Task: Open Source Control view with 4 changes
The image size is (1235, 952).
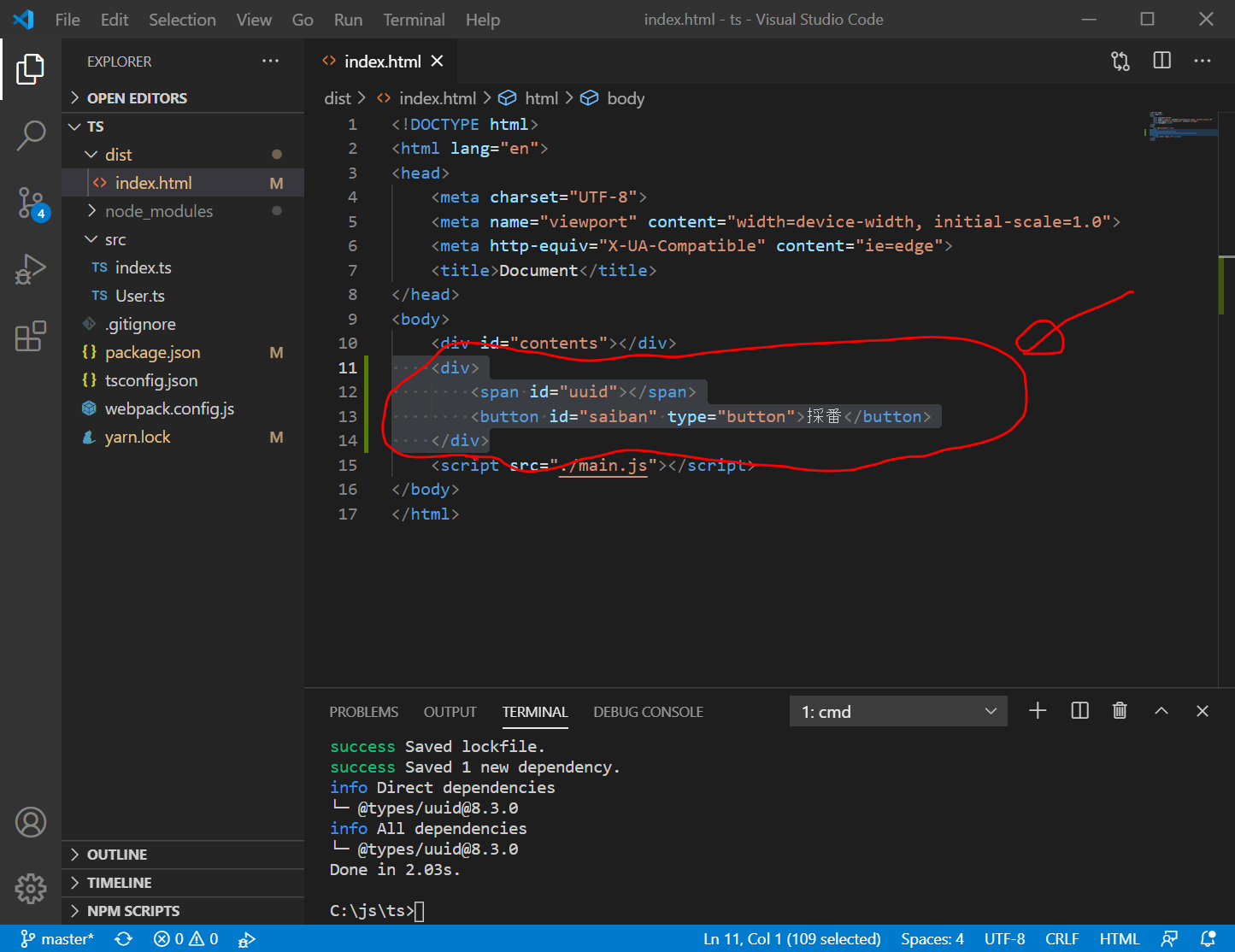Action: (32, 203)
